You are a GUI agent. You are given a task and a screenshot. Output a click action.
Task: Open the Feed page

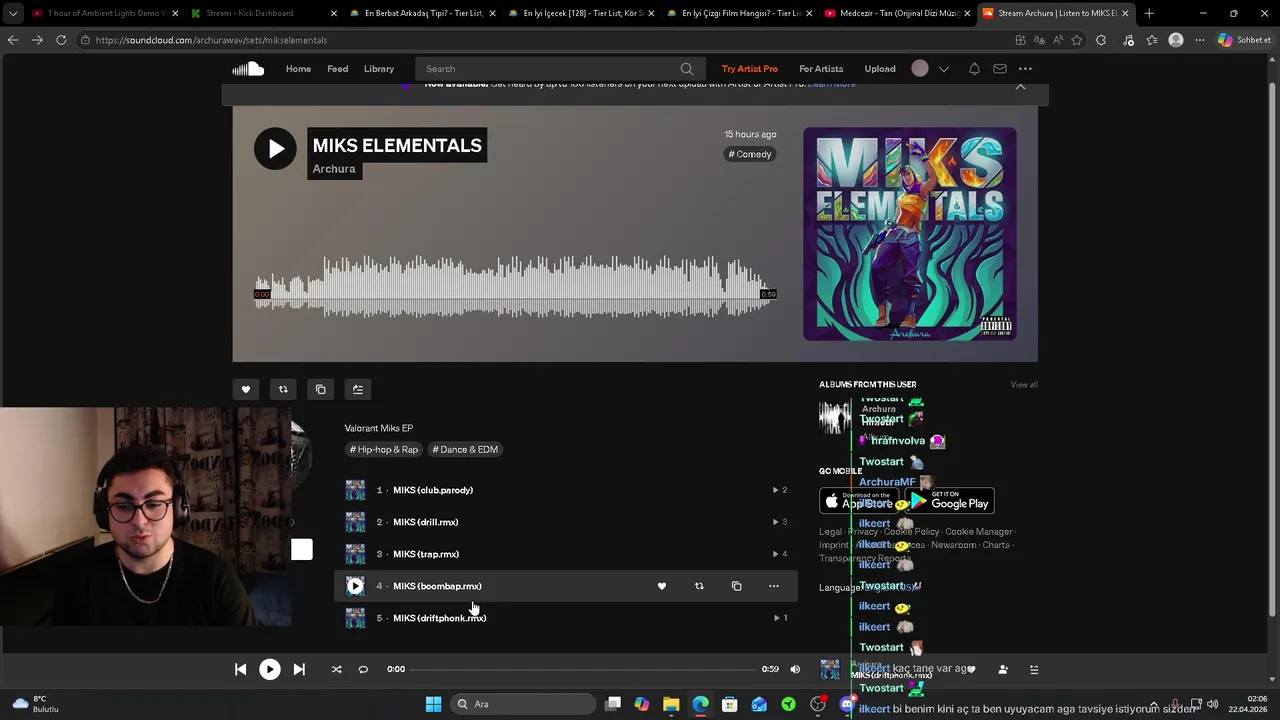[x=338, y=69]
